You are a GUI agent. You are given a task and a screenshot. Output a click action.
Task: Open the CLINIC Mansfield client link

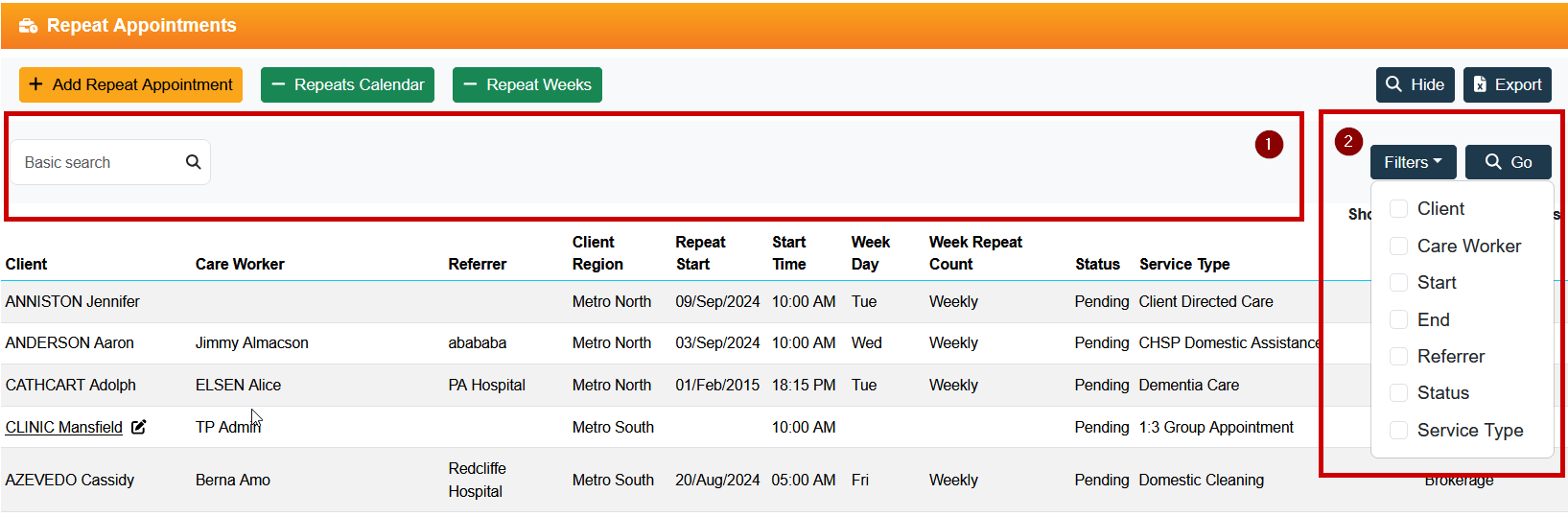tap(64, 427)
